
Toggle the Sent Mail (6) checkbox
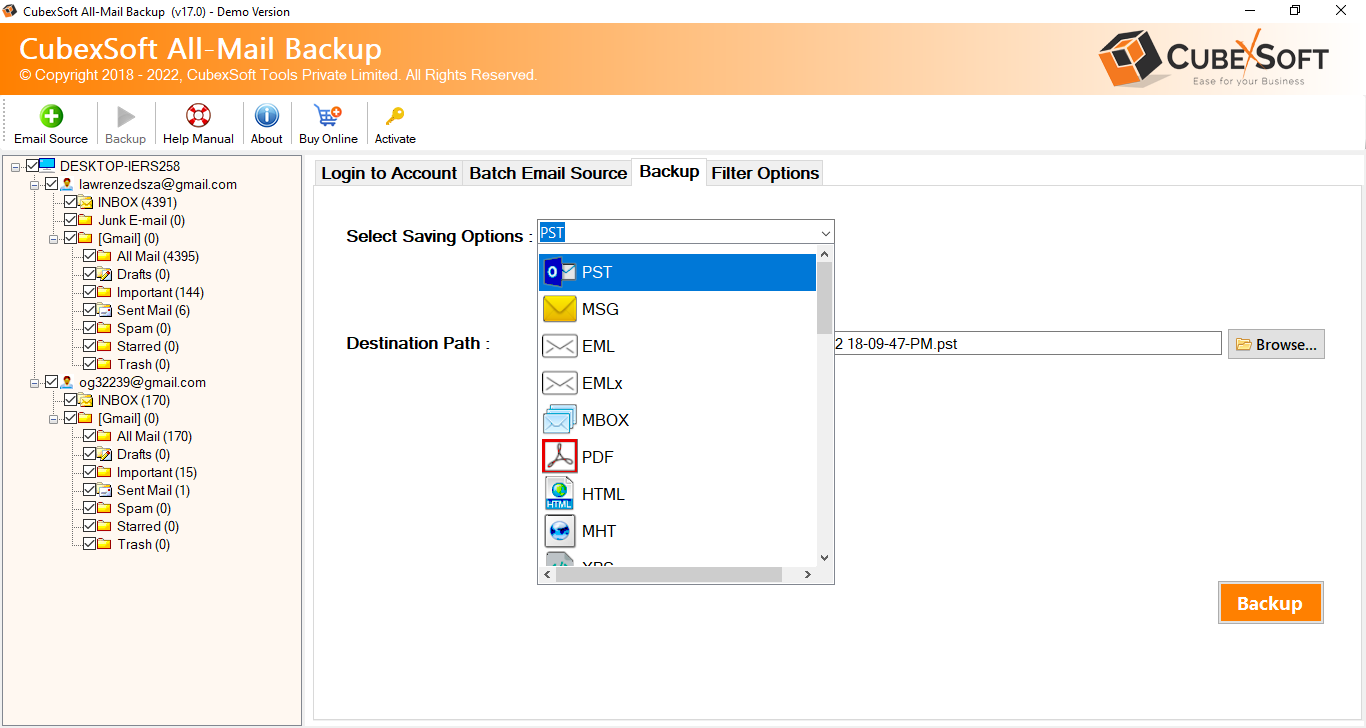click(x=89, y=310)
